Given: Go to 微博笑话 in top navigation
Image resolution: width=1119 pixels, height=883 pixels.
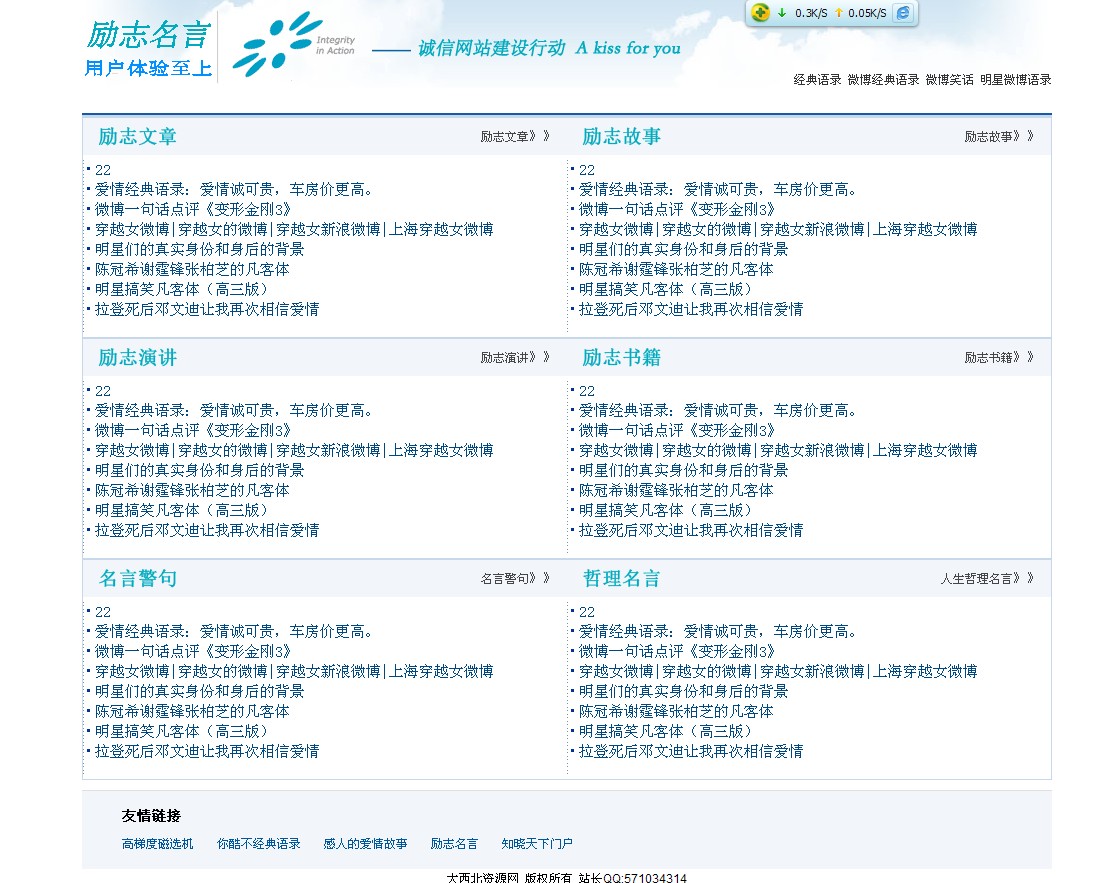Looking at the screenshot, I should 949,79.
